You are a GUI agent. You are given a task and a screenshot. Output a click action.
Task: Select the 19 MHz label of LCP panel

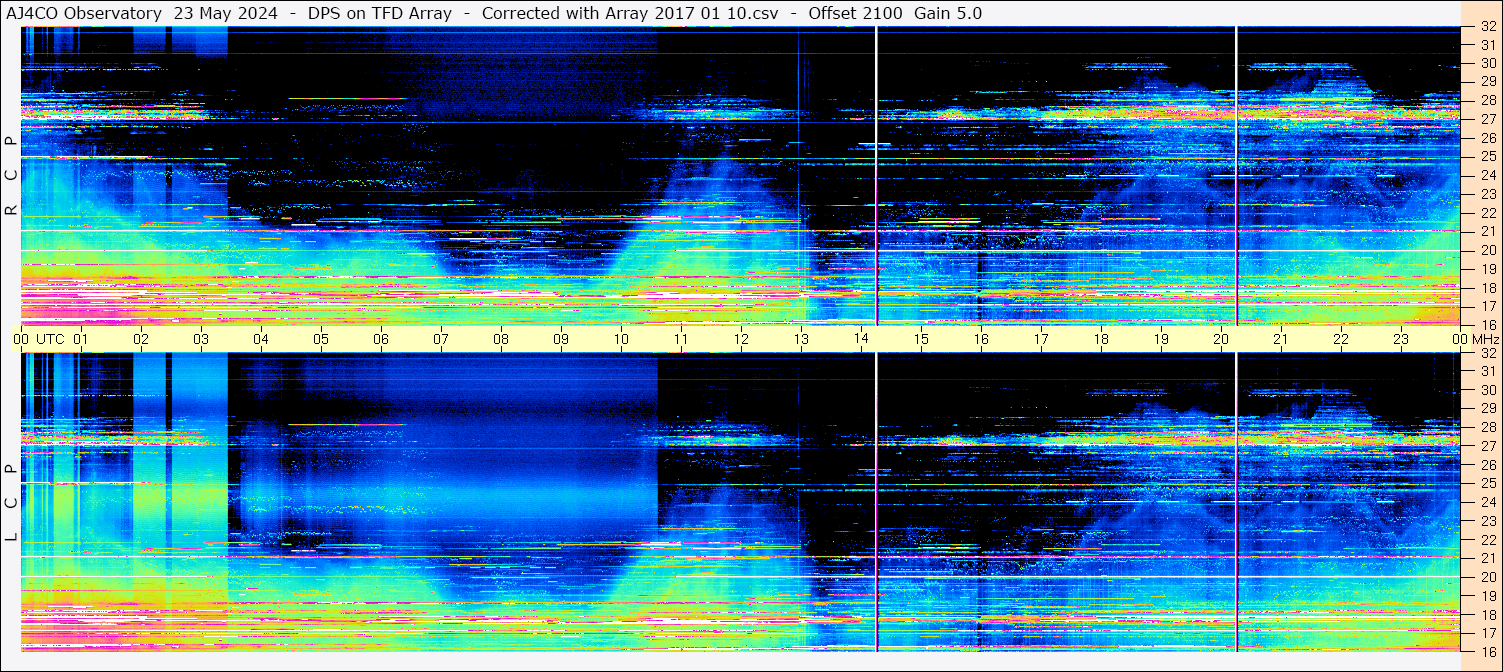click(x=1487, y=596)
